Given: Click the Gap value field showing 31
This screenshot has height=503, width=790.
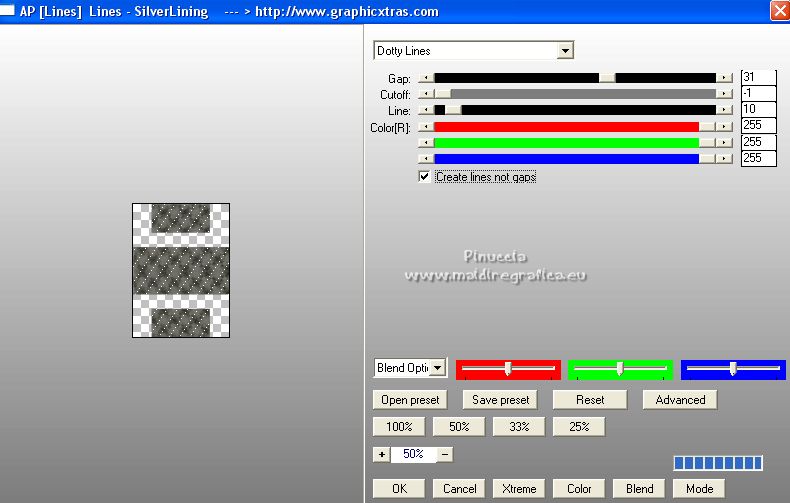Looking at the screenshot, I should coord(759,77).
